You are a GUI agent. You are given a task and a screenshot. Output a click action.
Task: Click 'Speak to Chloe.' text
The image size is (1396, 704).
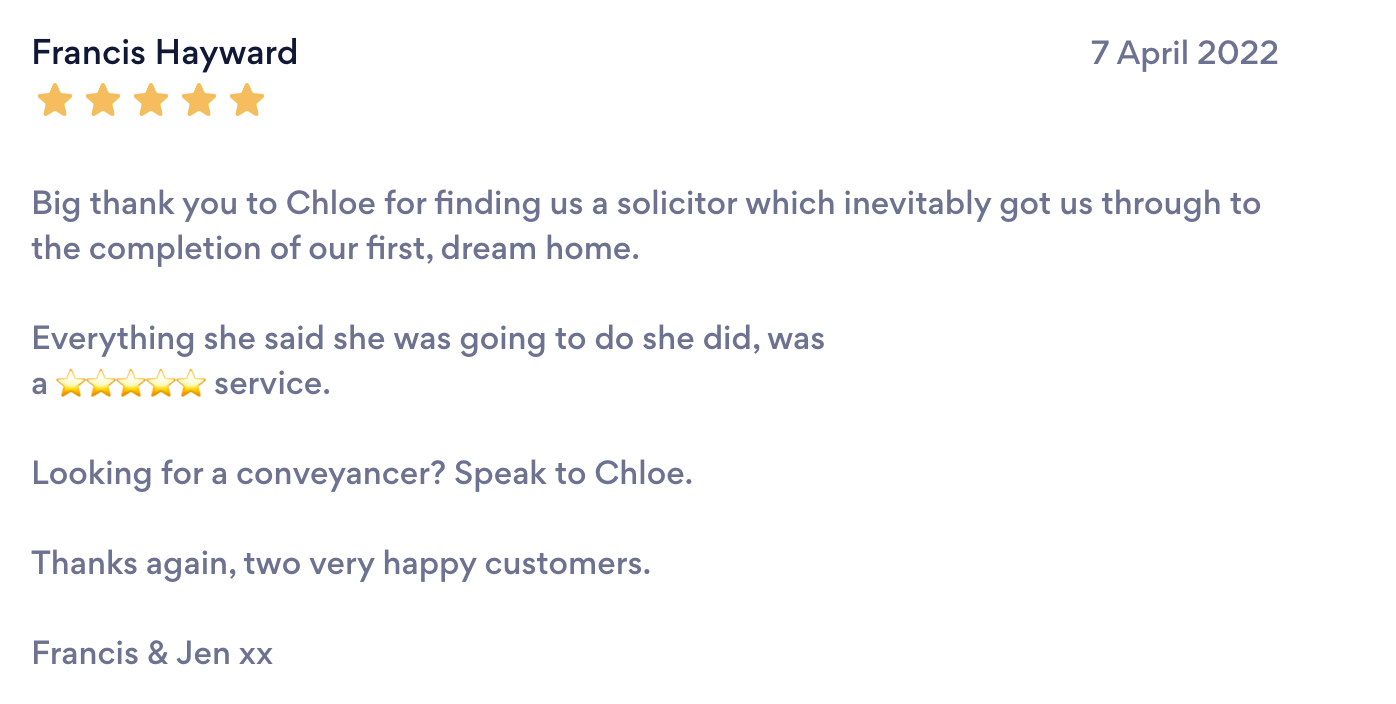pos(574,473)
